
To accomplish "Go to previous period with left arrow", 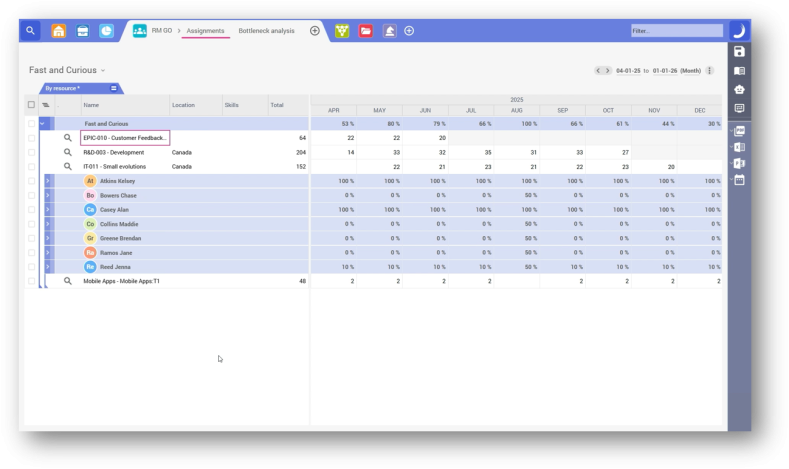I will tap(598, 71).
